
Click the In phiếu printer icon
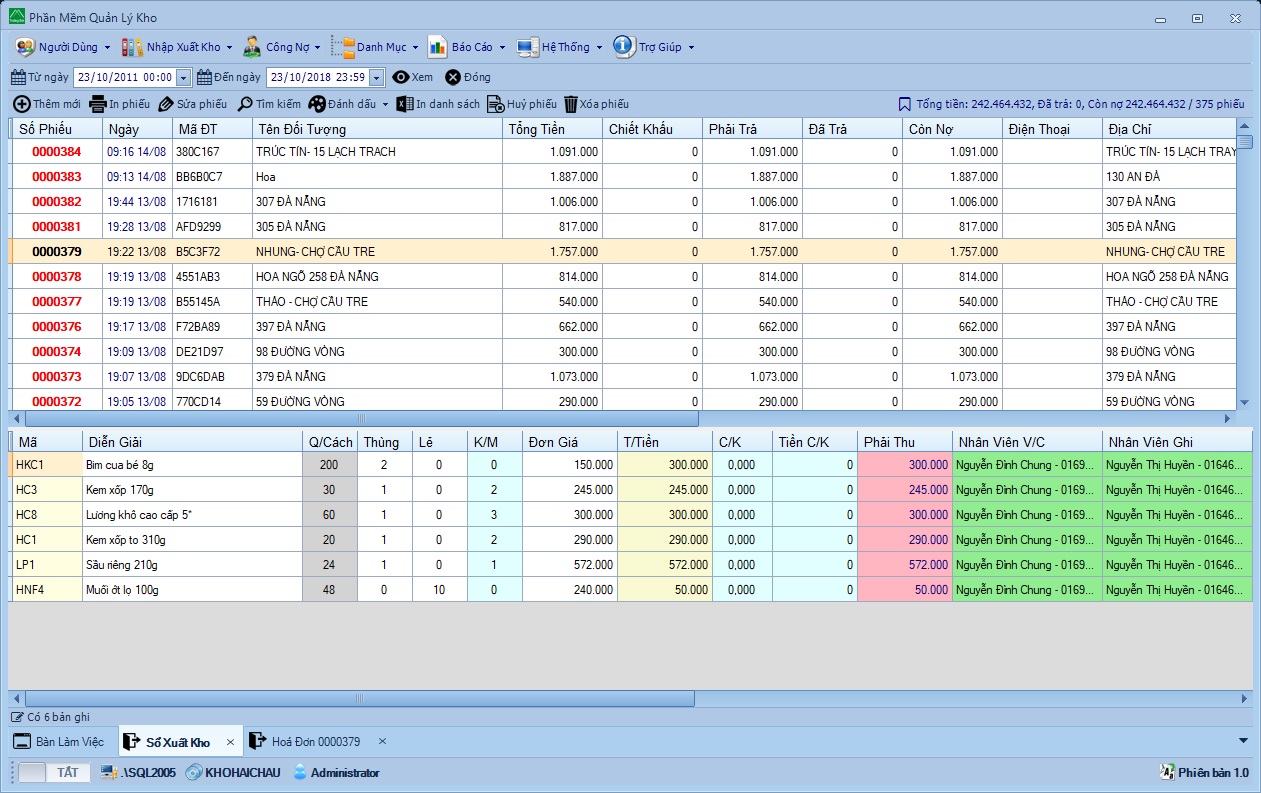(98, 104)
